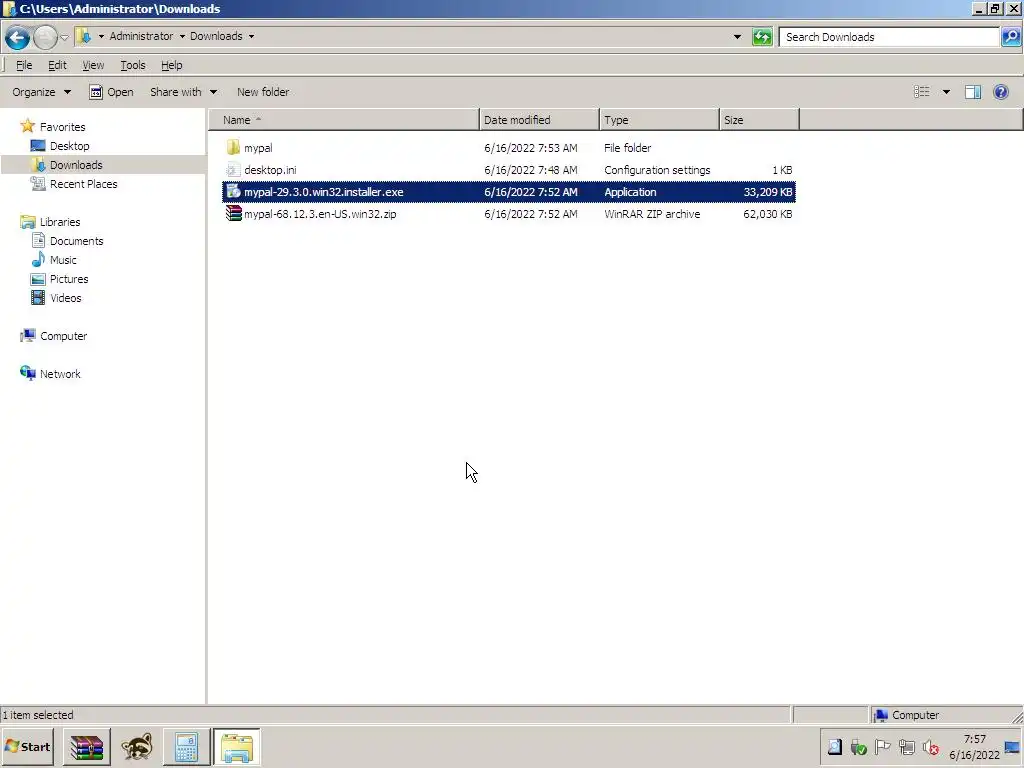Open Help with the question mark icon
The image size is (1024, 768).
click(1000, 92)
